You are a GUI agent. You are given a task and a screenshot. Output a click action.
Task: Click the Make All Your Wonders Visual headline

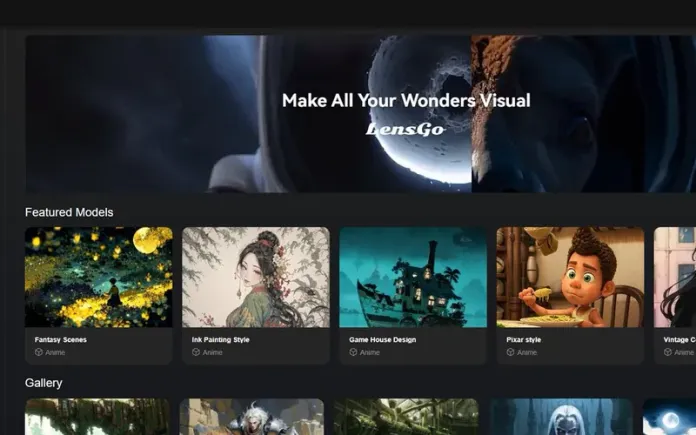click(406, 100)
